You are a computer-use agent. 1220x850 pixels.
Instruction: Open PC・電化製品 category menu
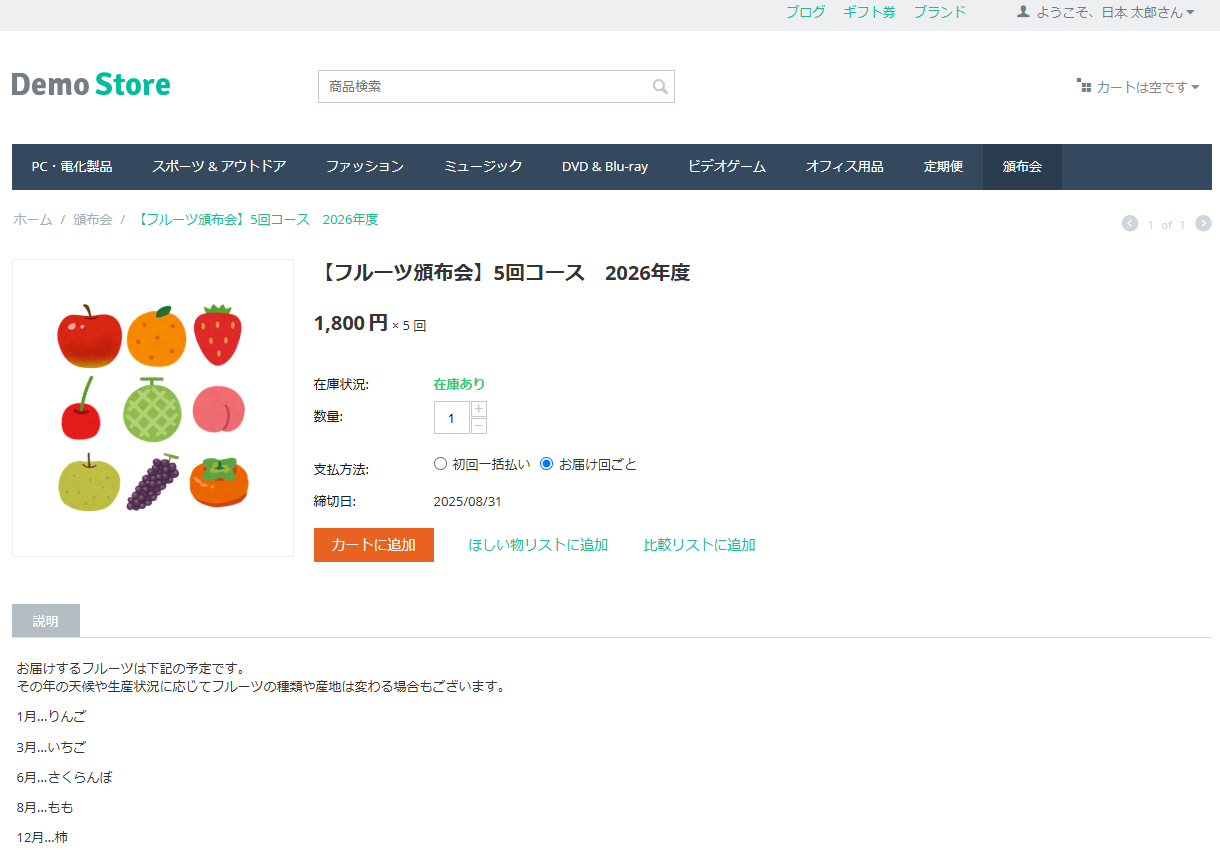pos(72,167)
